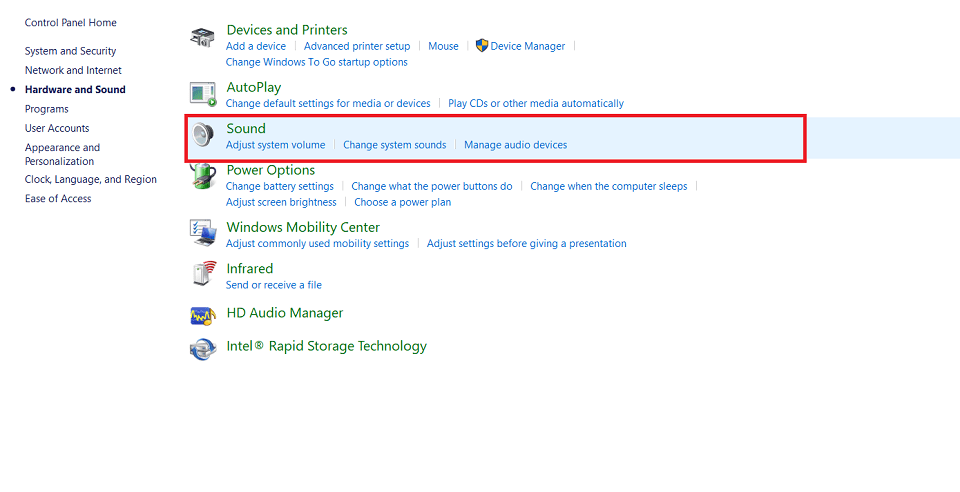This screenshot has width=960, height=492.
Task: Click Add a device link
Action: [x=256, y=46]
